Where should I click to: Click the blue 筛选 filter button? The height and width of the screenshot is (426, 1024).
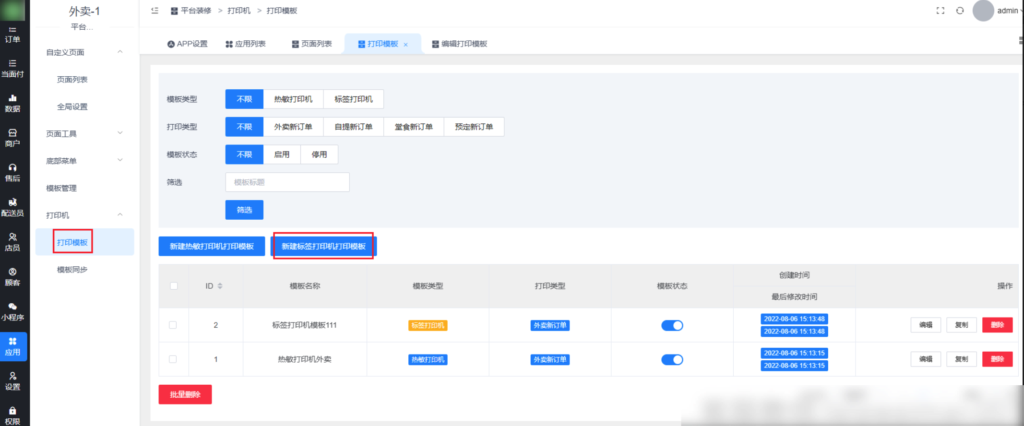click(244, 210)
